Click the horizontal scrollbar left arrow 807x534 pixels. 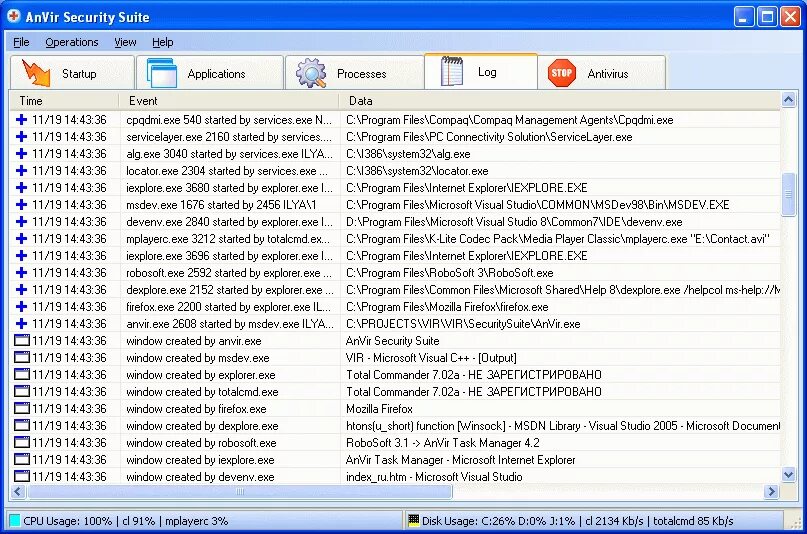18,491
